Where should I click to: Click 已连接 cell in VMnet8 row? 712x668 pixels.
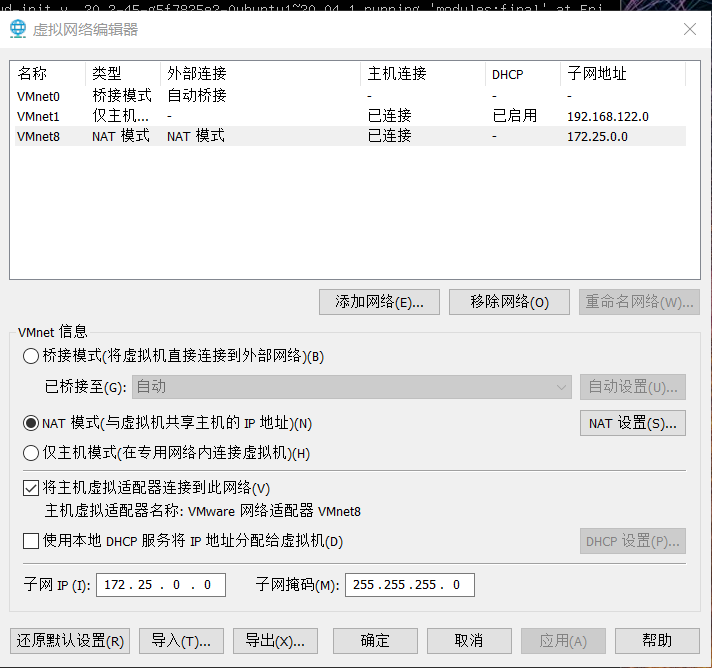point(390,136)
